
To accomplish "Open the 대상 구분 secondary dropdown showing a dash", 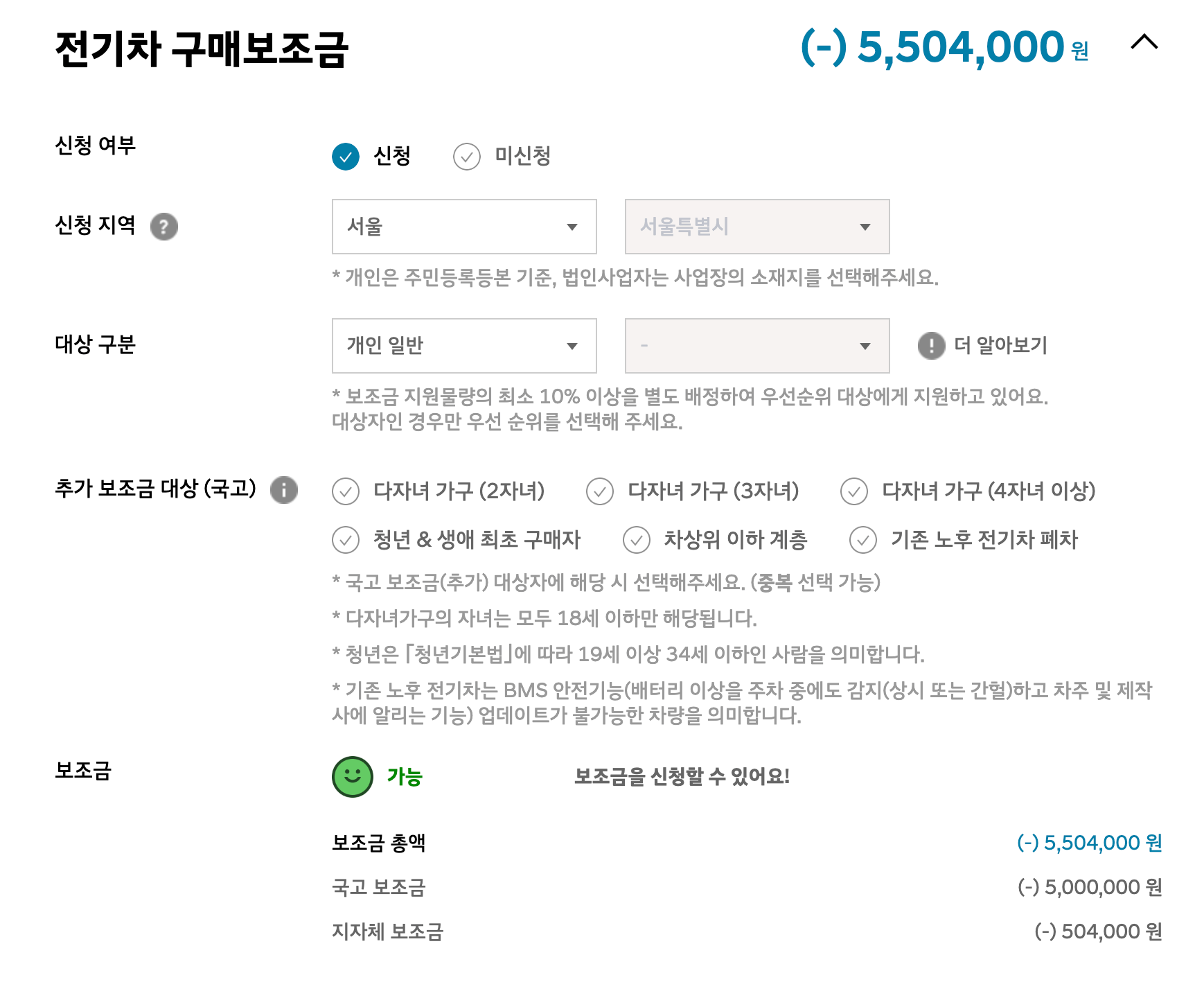I will coord(756,346).
